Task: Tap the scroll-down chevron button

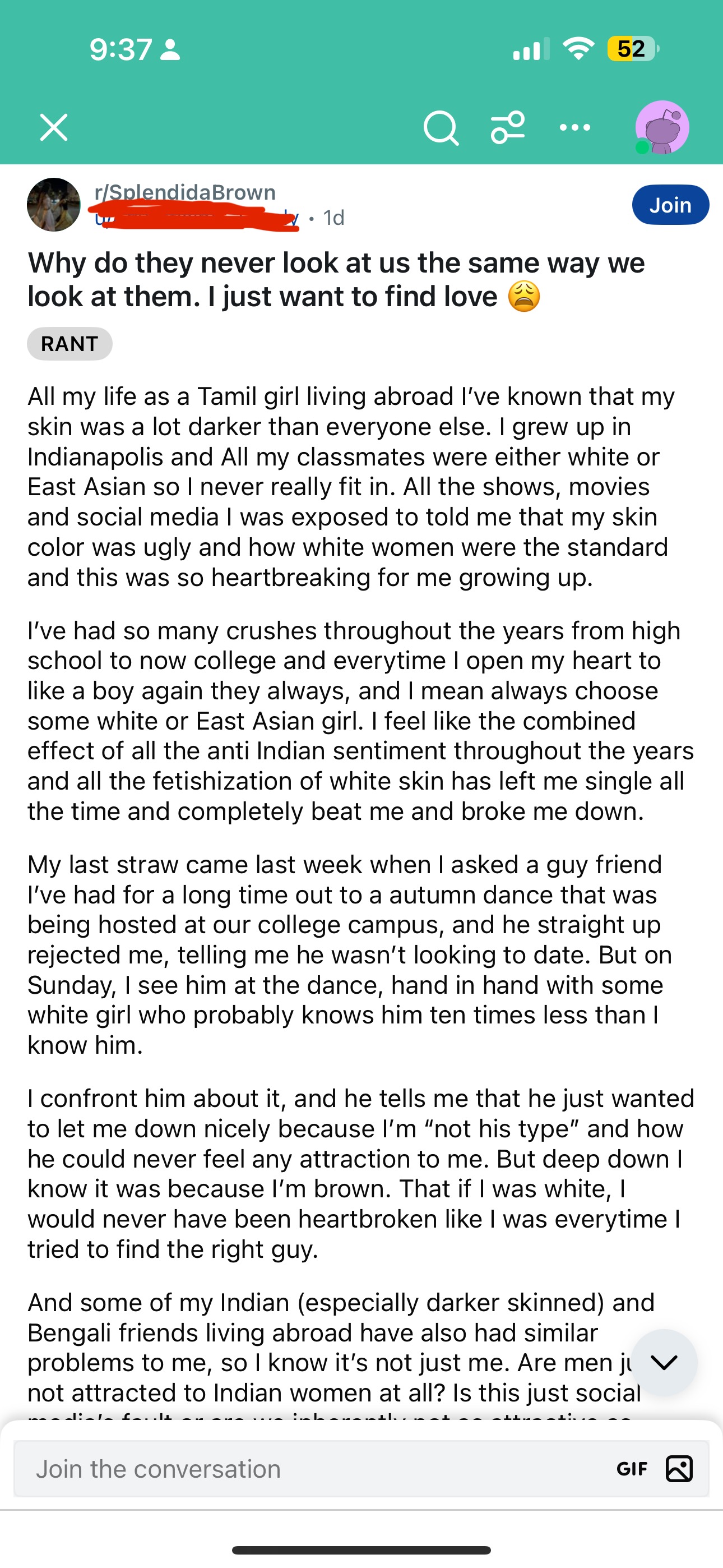Action: pos(664,1362)
